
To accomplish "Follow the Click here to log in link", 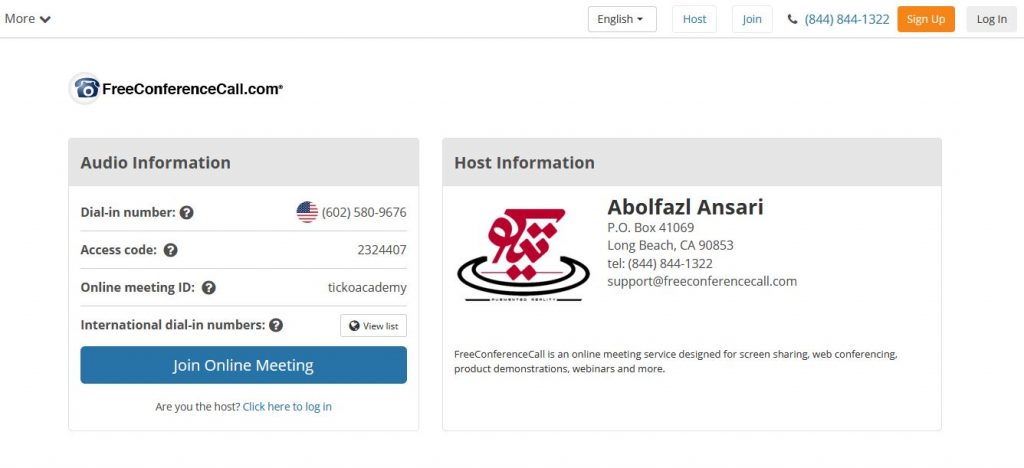I will (287, 407).
